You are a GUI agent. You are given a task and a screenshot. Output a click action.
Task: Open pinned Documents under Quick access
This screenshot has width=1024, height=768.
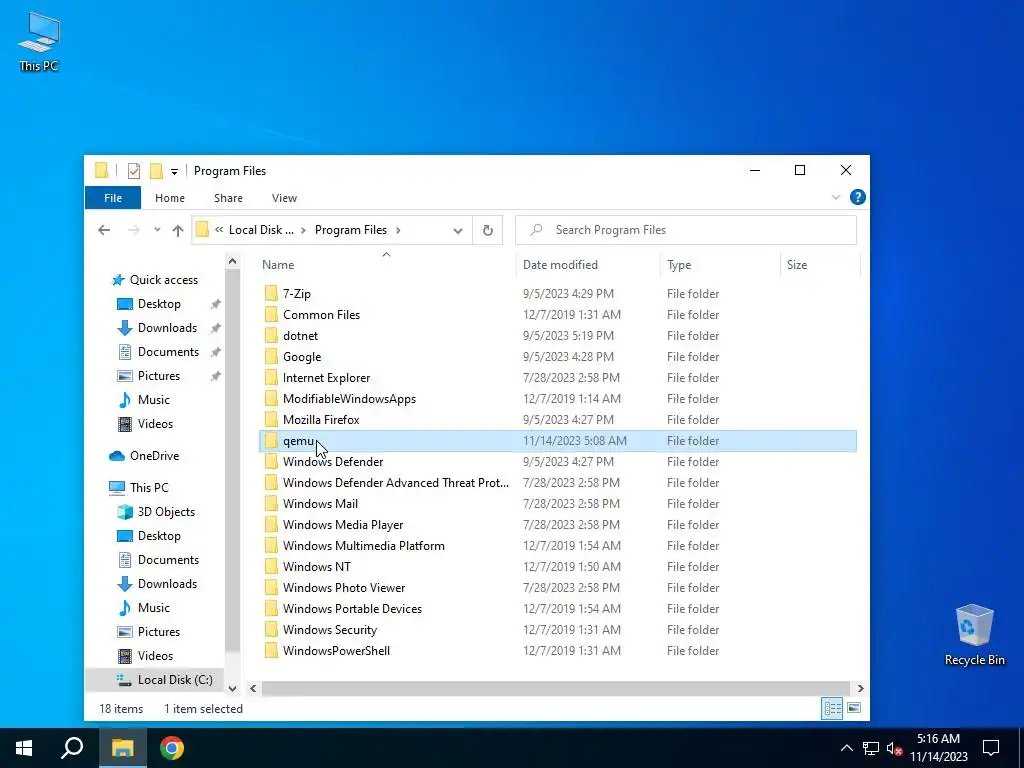(x=168, y=351)
